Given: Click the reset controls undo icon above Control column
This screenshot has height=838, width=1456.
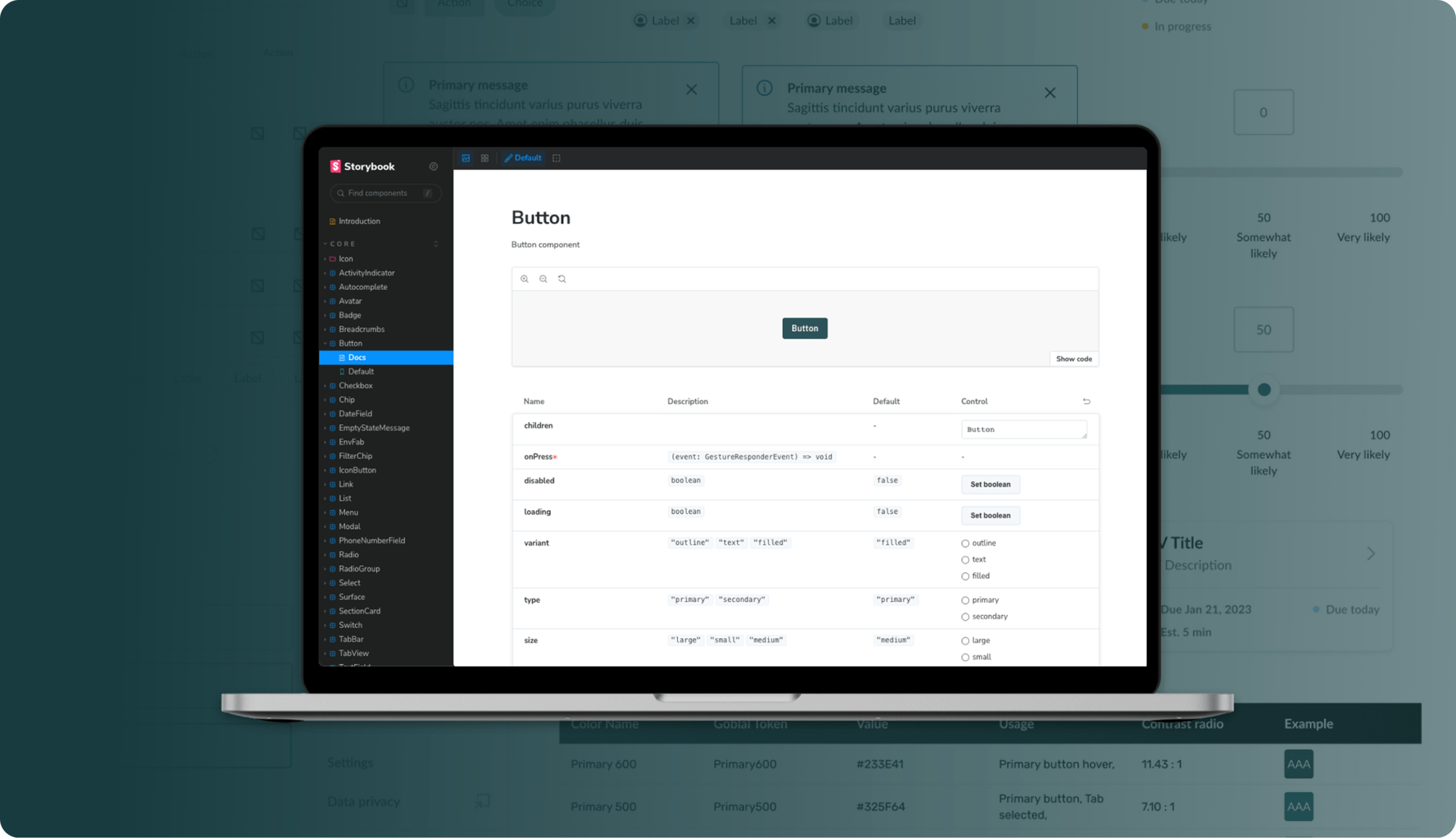Looking at the screenshot, I should (x=1087, y=401).
